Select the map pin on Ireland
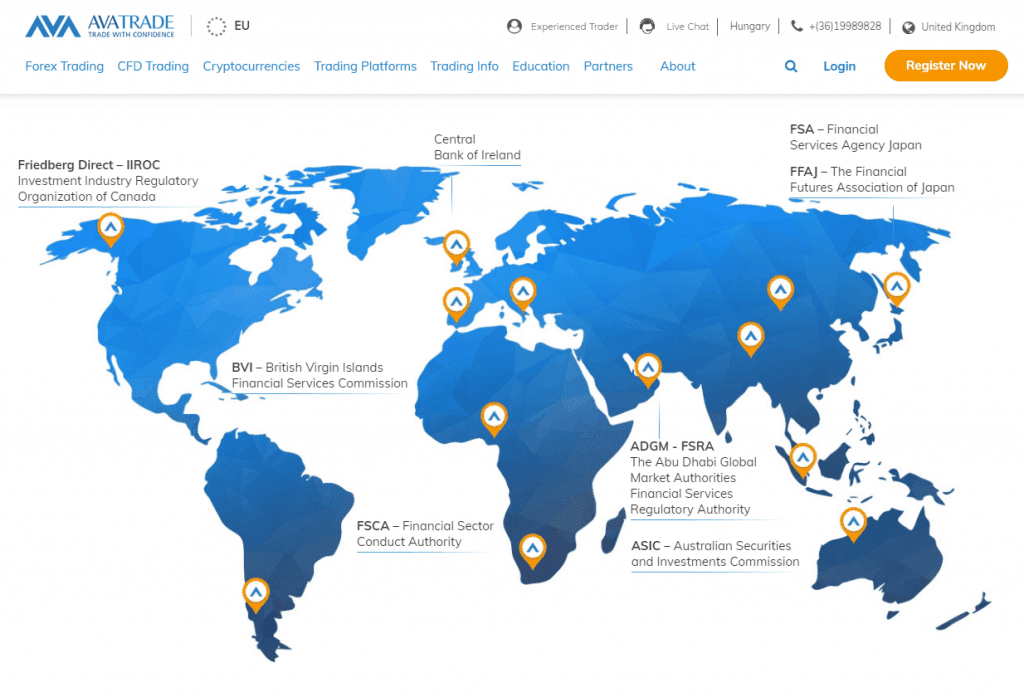 pos(457,245)
